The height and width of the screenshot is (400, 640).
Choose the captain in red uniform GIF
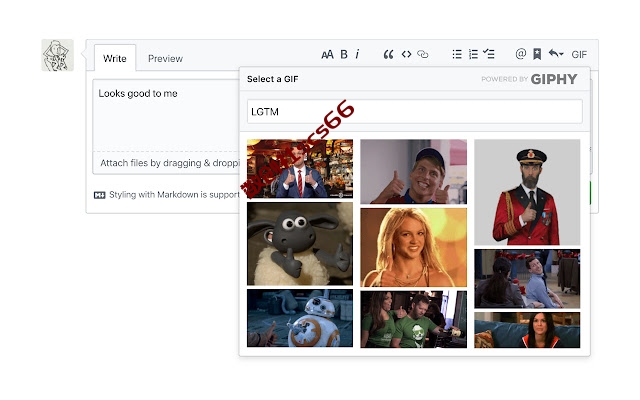[527, 192]
